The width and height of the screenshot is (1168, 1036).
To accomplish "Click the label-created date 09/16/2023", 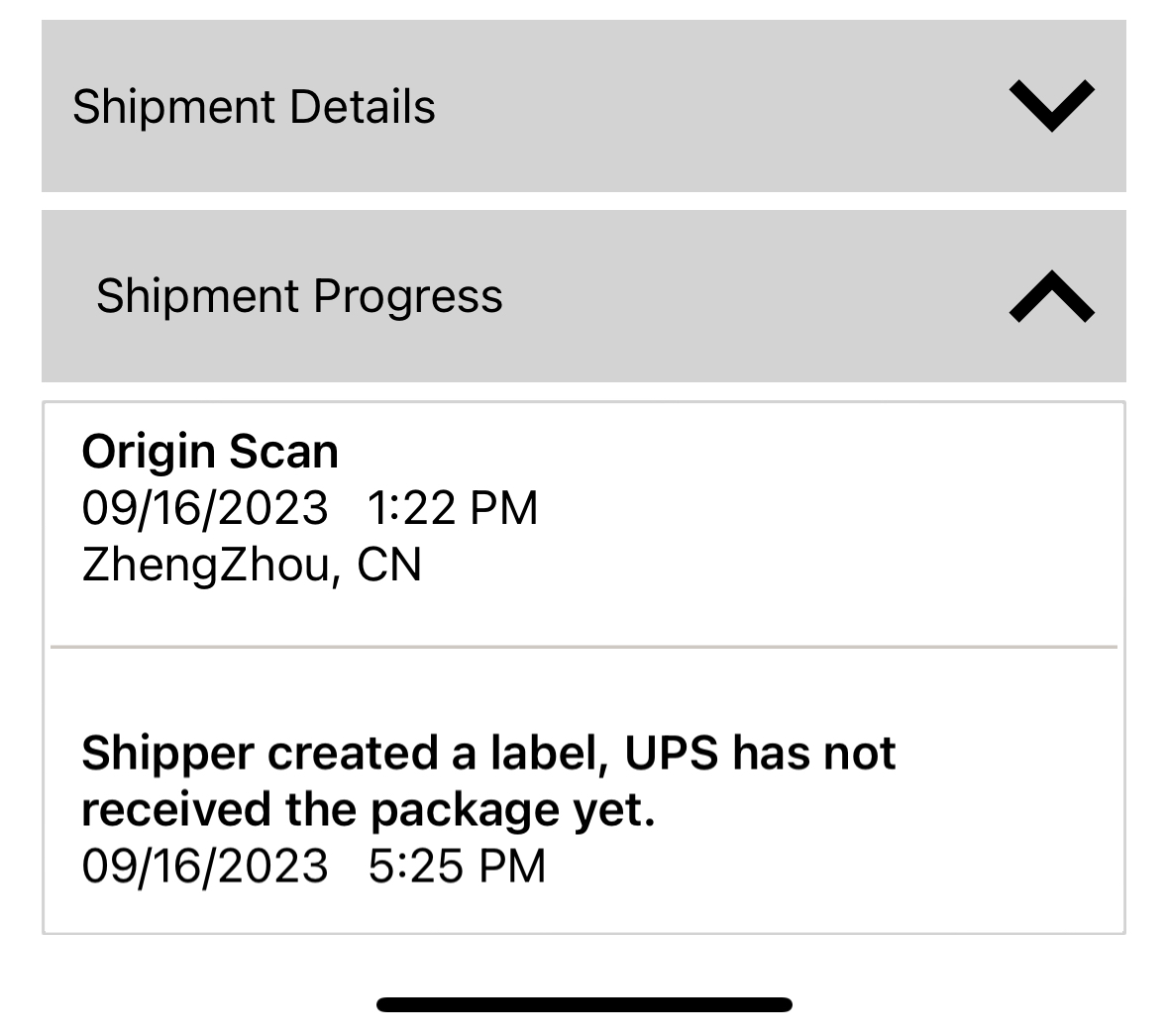I will [205, 867].
